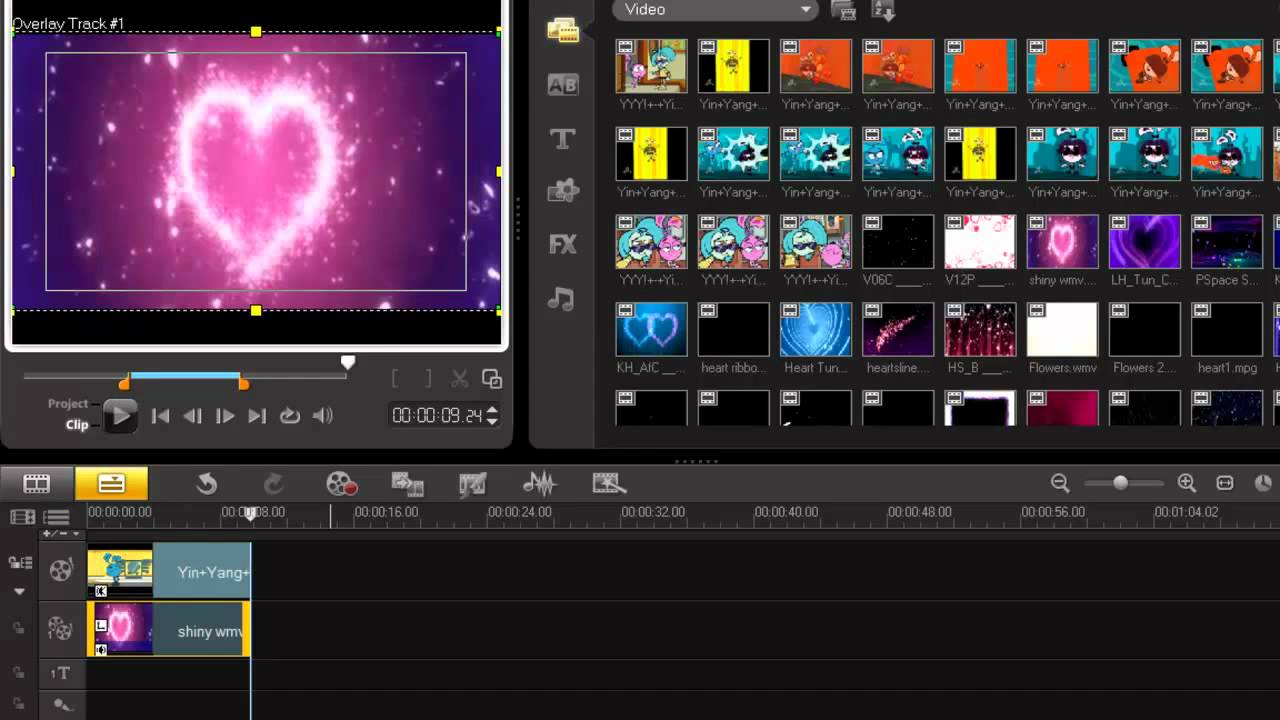Open the Audio library music note icon
The width and height of the screenshot is (1280, 720).
[562, 297]
